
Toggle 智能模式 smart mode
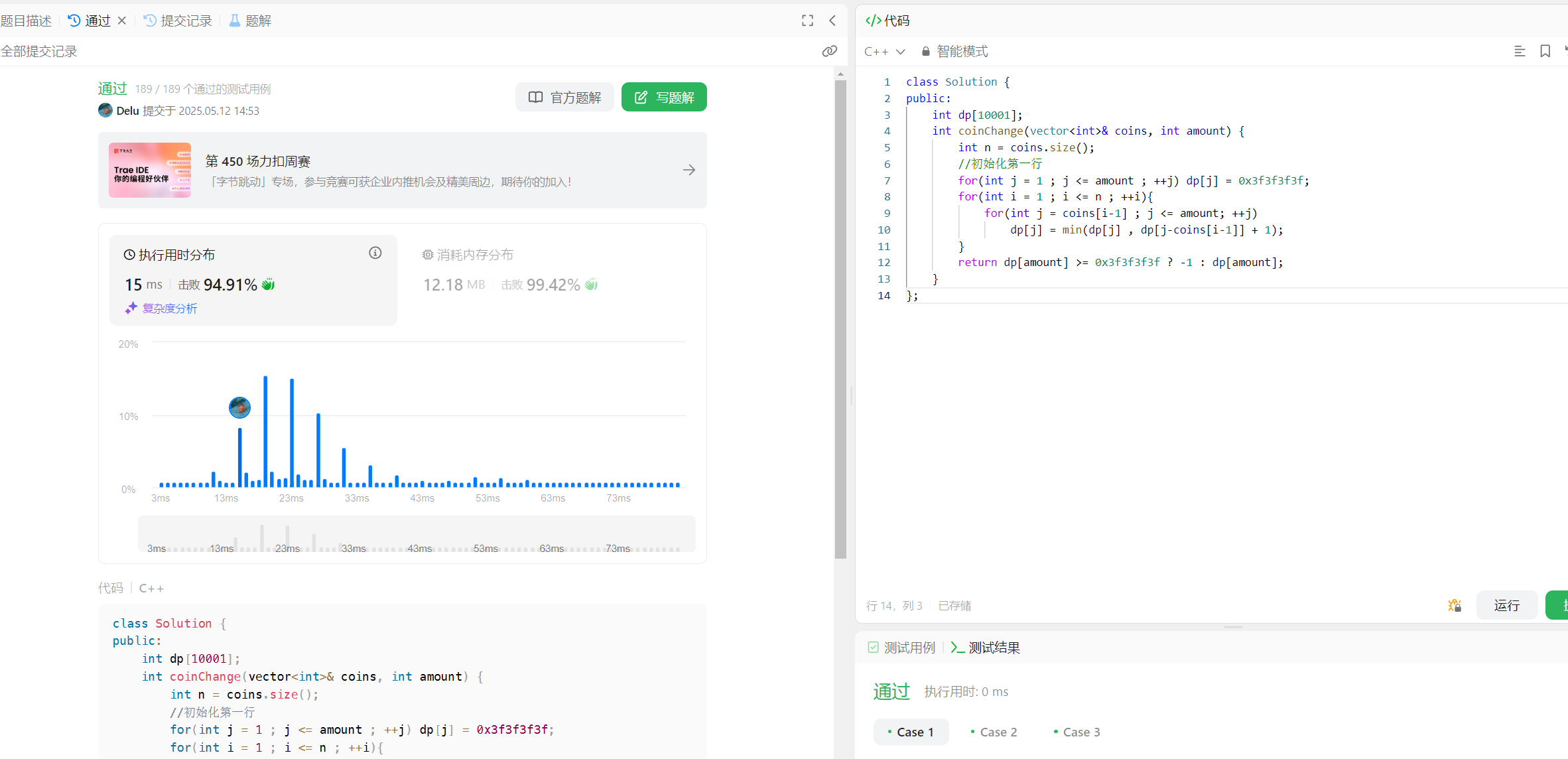pos(954,52)
